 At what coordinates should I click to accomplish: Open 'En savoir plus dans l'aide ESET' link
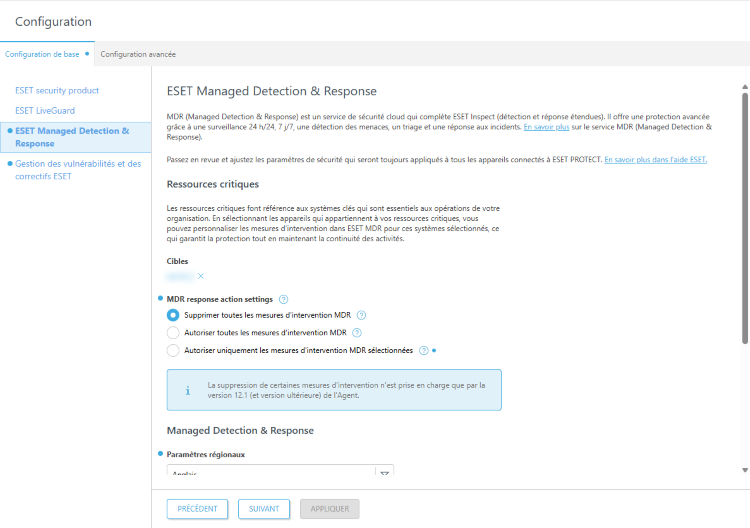[x=655, y=160]
